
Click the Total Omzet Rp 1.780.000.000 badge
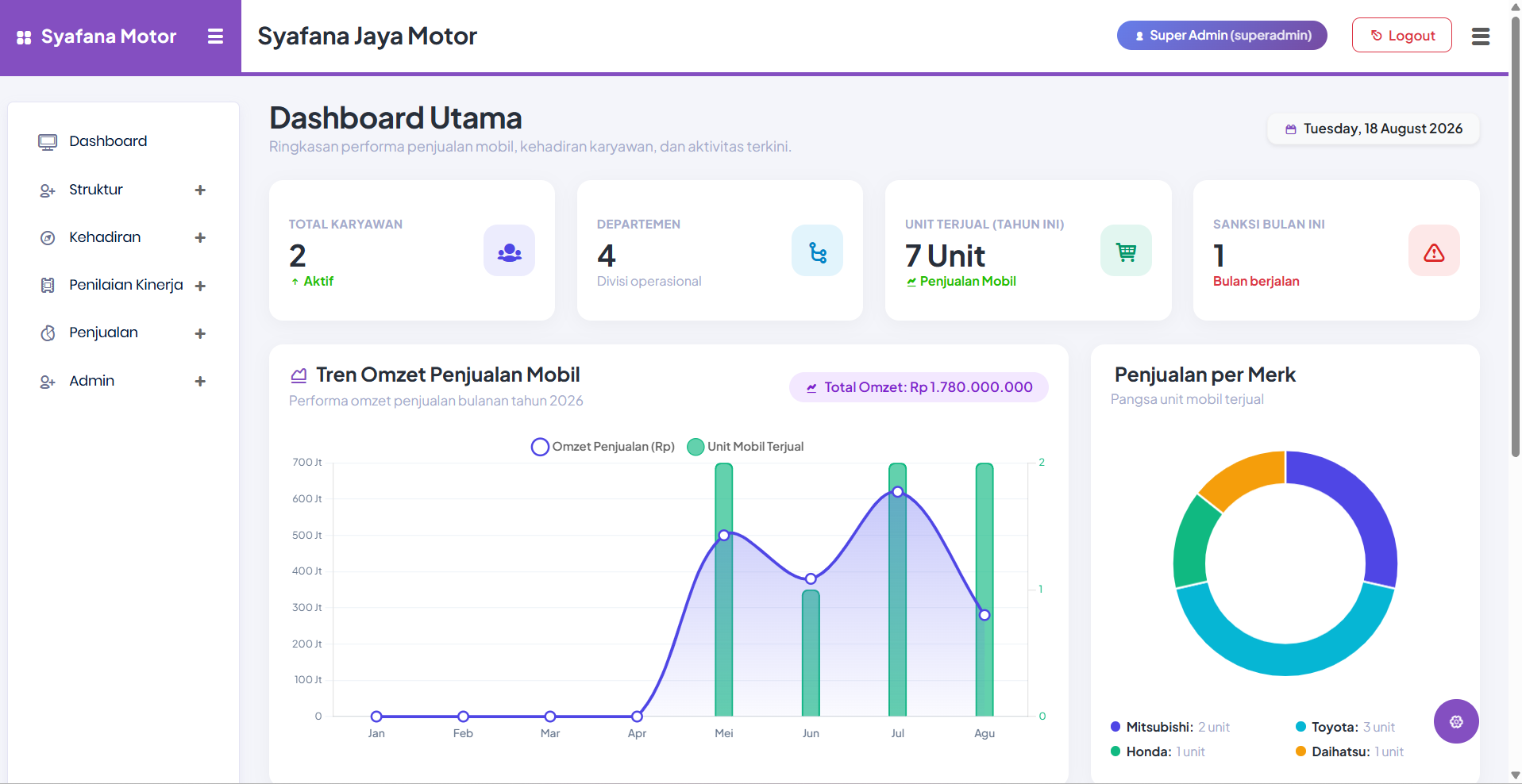coord(919,387)
